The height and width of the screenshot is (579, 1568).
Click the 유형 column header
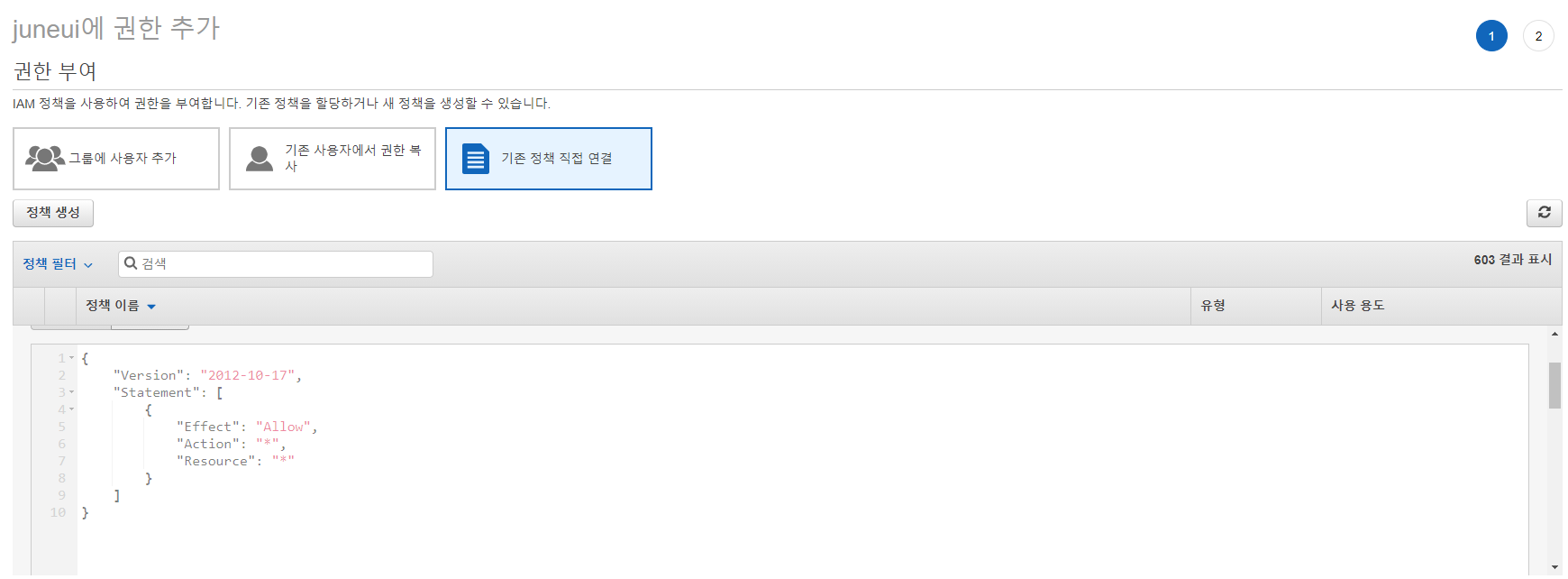click(x=1213, y=306)
